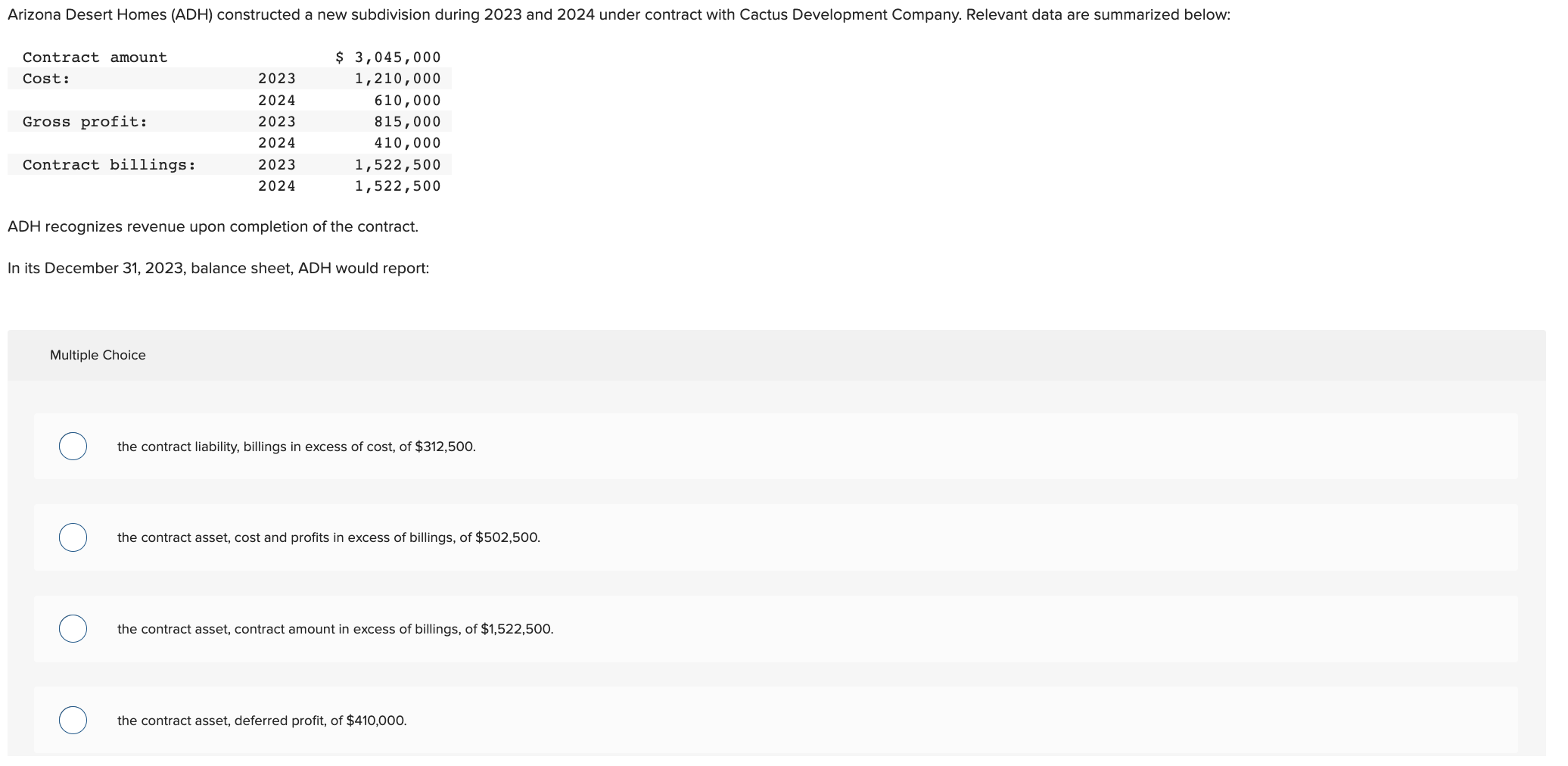Click the 2023 cost figure 1,210,000
The width and height of the screenshot is (1568, 766).
[397, 78]
